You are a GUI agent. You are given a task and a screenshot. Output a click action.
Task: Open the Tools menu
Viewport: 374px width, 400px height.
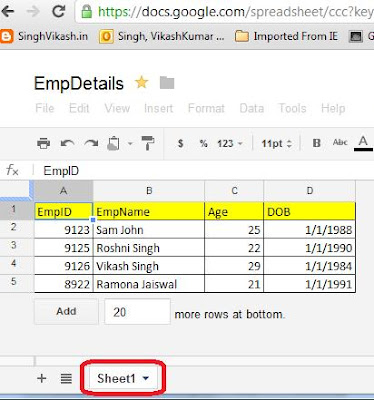coord(292,108)
